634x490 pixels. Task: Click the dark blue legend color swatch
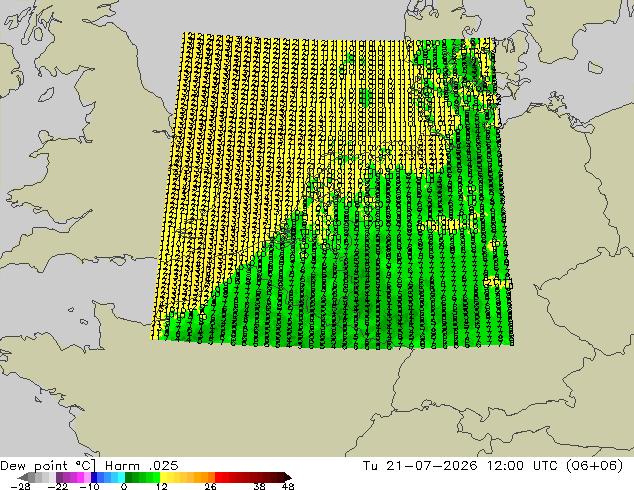(x=94, y=477)
